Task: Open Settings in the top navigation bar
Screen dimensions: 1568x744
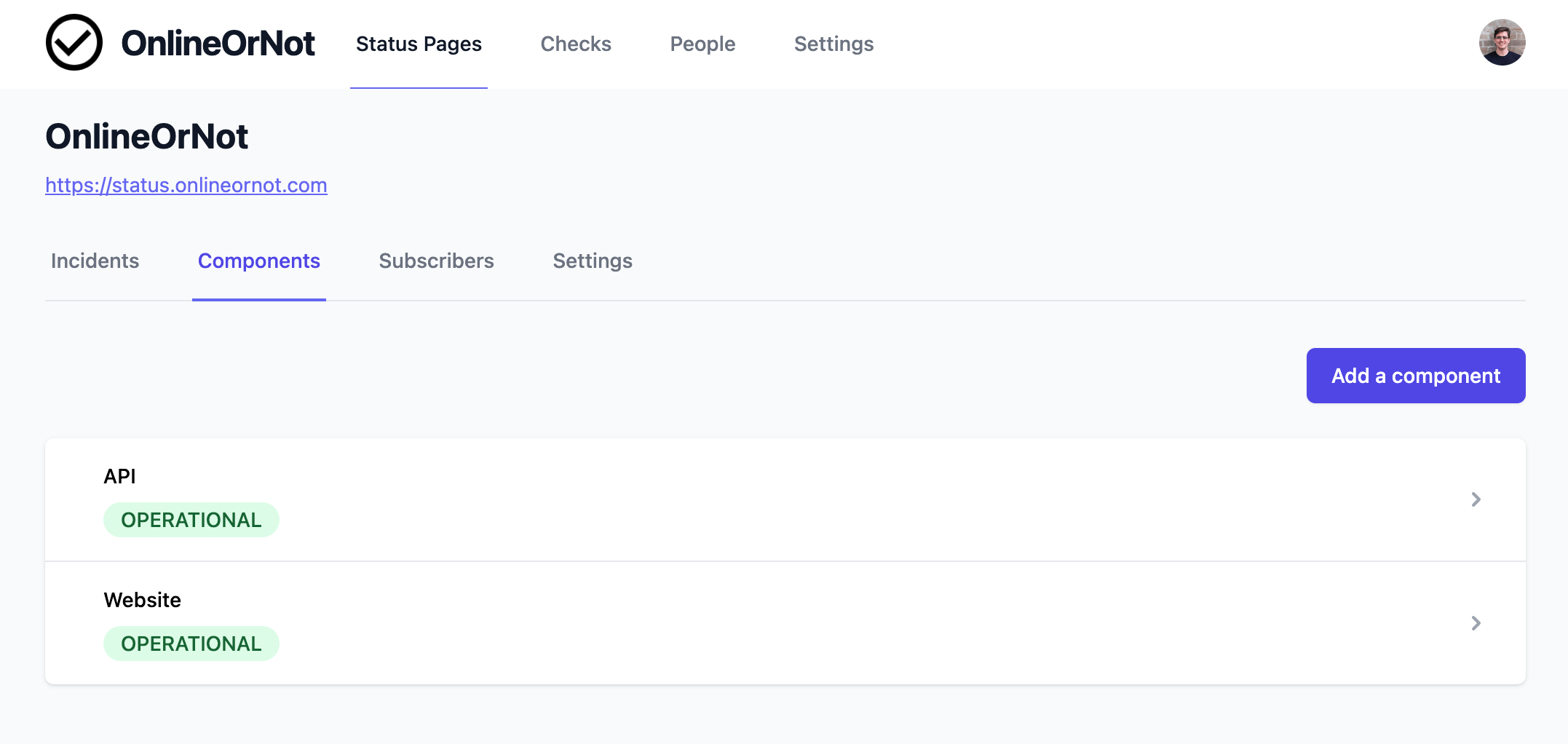Action: pos(834,44)
